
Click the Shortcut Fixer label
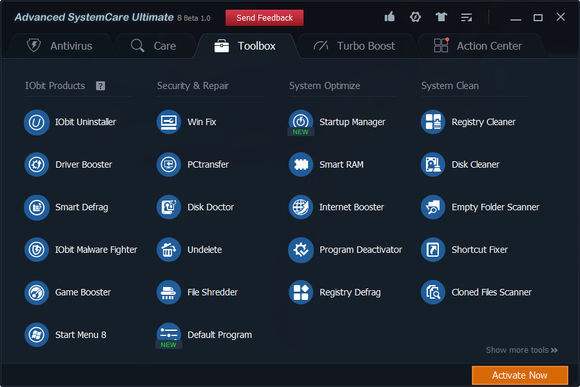[479, 250]
